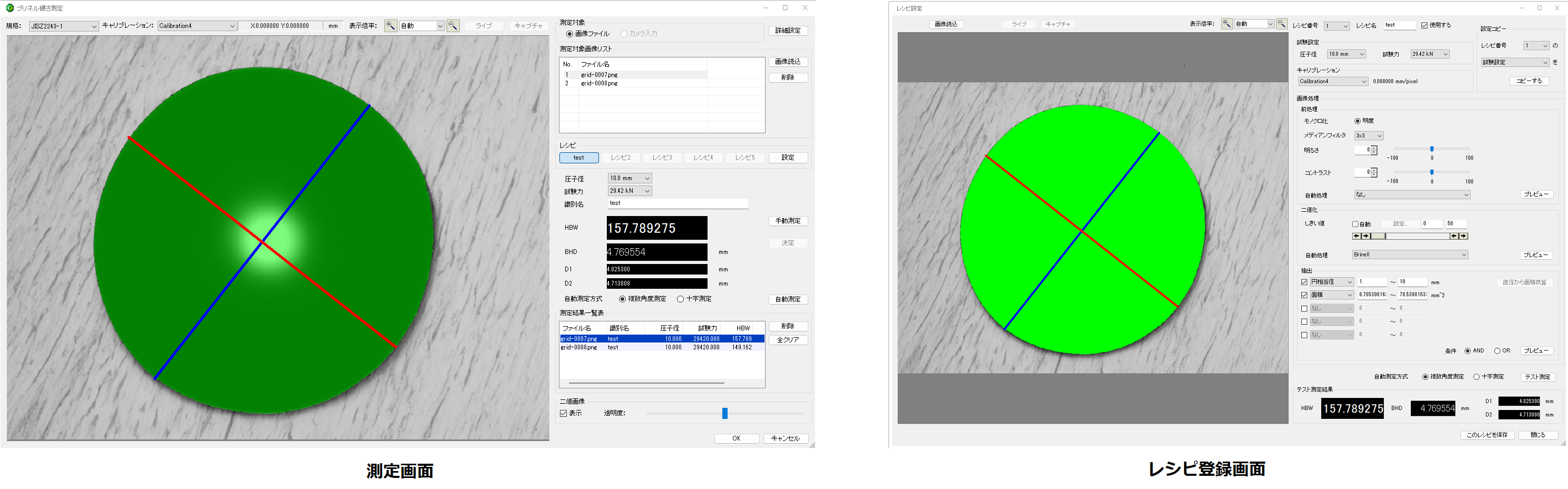Viewport: 1568px width, 489px height.
Task: Open the メディアンフィルタ 3x3 dropdown
Action: pos(1369,135)
